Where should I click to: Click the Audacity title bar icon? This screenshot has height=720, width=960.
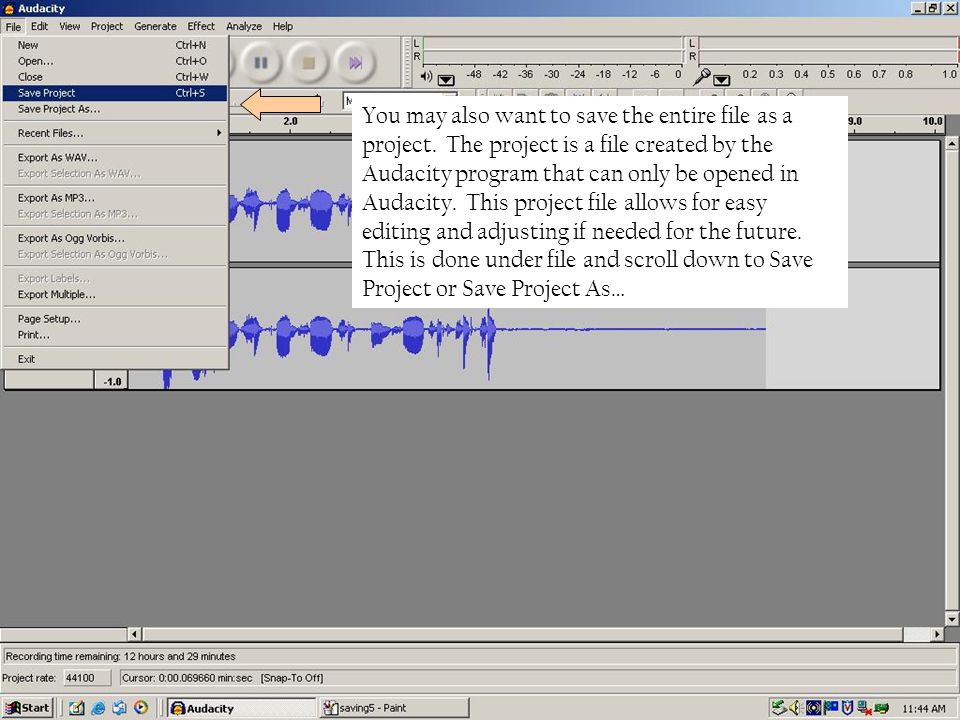point(9,9)
